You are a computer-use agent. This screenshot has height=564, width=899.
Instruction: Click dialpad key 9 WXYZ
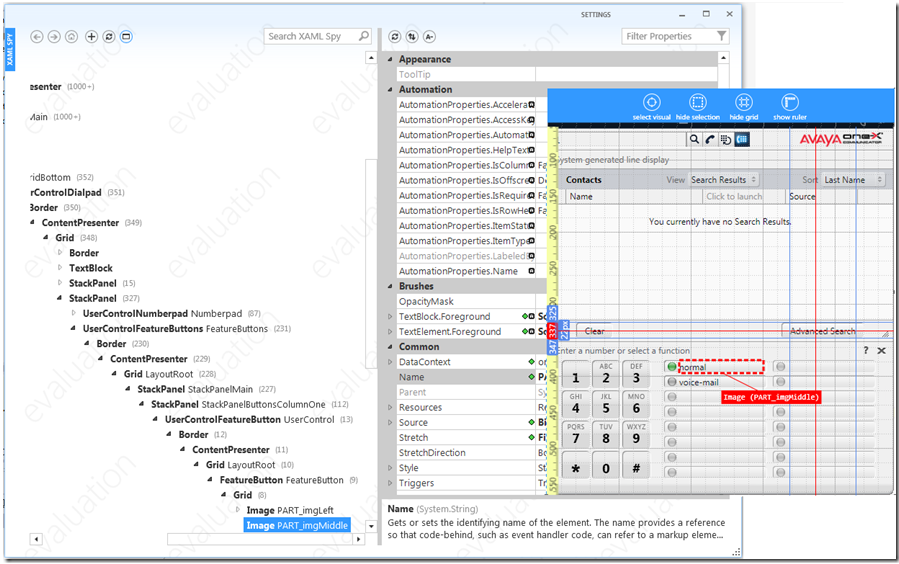pos(636,434)
